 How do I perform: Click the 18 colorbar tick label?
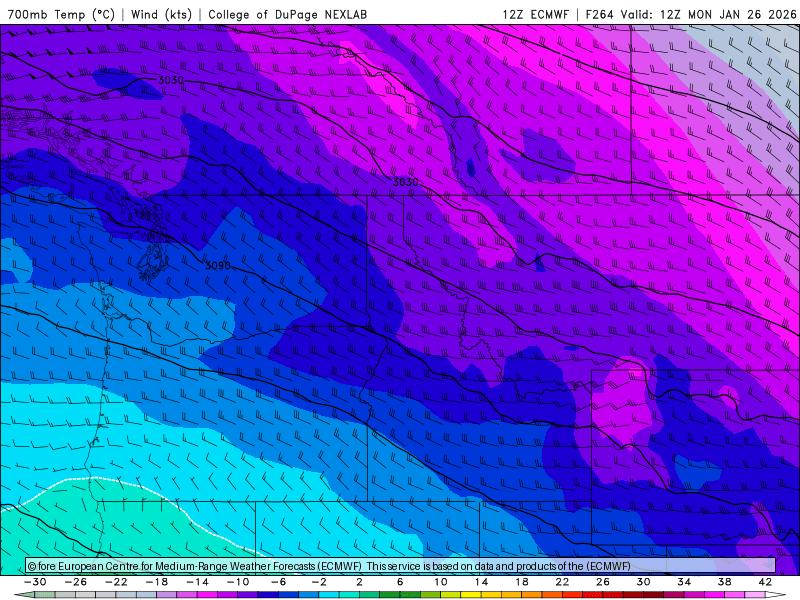pos(521,582)
